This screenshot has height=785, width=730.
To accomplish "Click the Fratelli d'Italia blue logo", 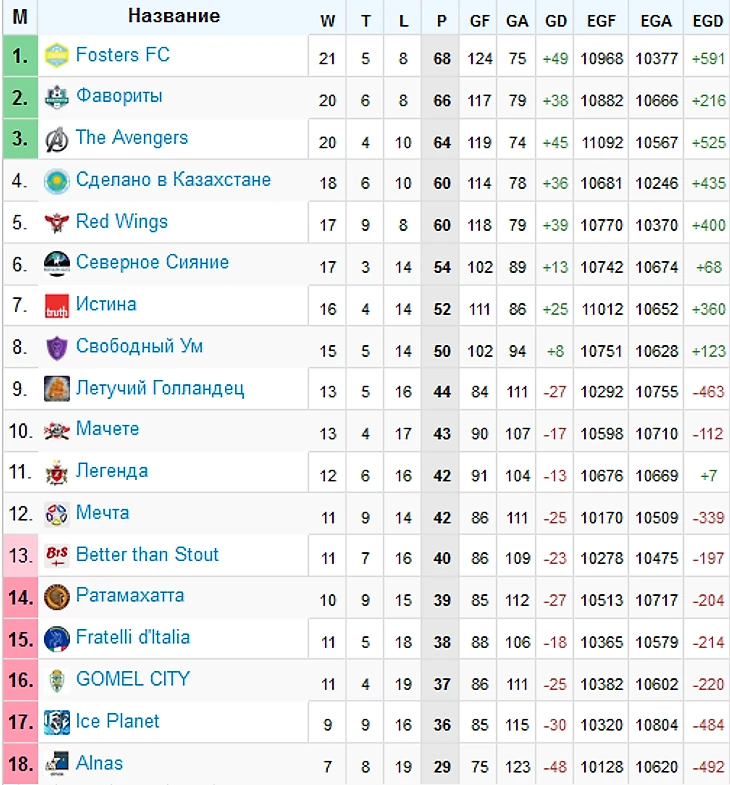I will 57,639.
